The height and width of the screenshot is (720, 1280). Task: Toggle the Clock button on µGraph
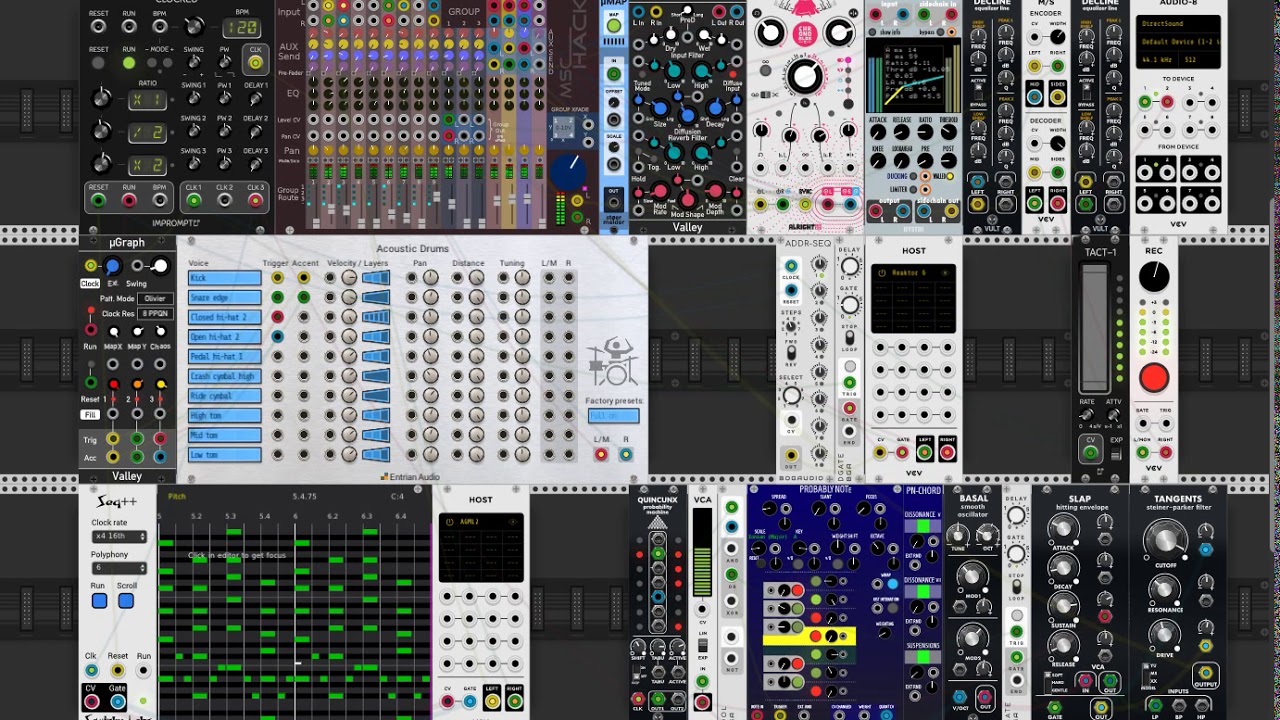[90, 284]
